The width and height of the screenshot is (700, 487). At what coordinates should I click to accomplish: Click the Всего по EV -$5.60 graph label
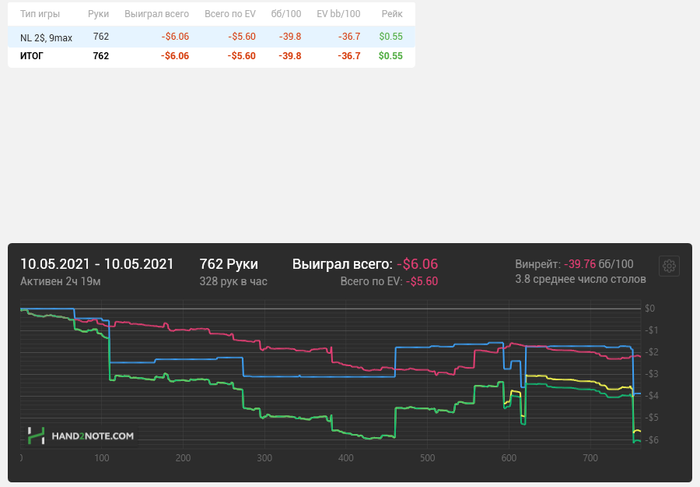point(389,282)
